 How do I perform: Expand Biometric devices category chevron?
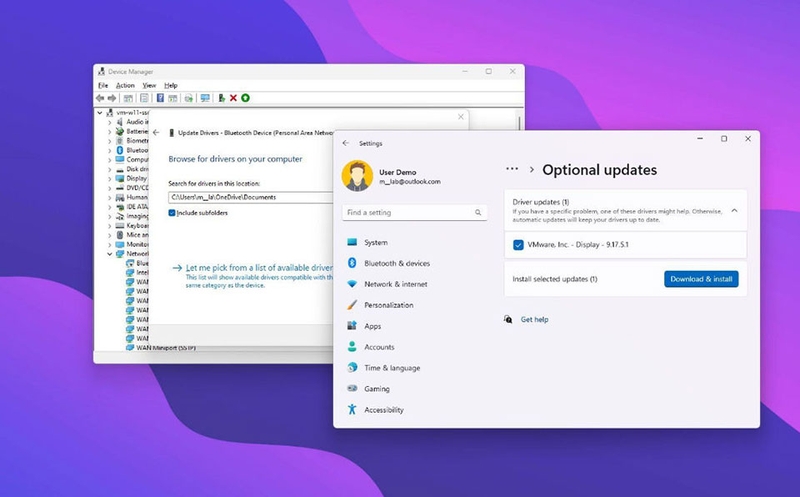pyautogui.click(x=109, y=141)
